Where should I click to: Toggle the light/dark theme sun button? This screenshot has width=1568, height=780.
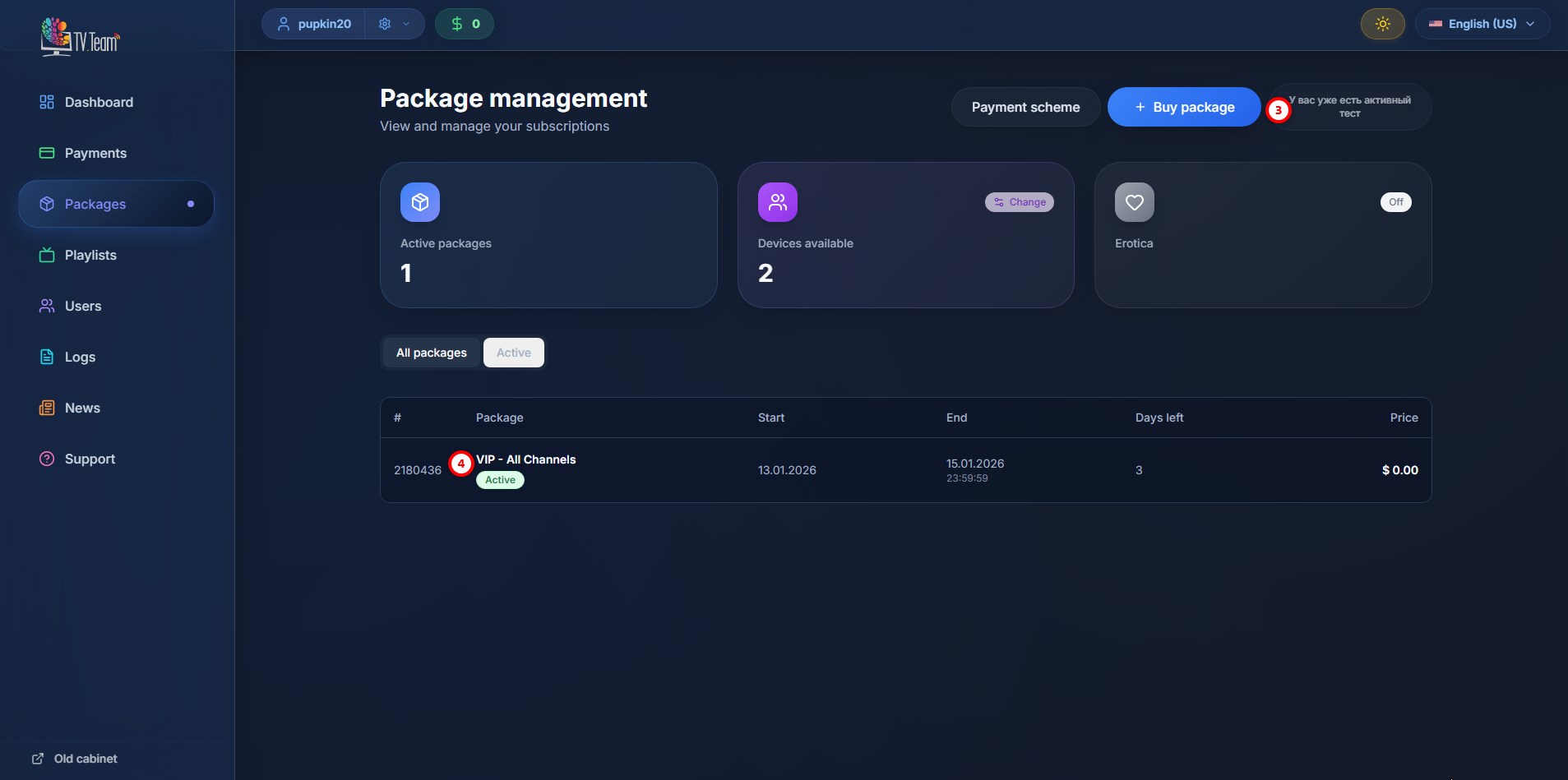coord(1382,24)
